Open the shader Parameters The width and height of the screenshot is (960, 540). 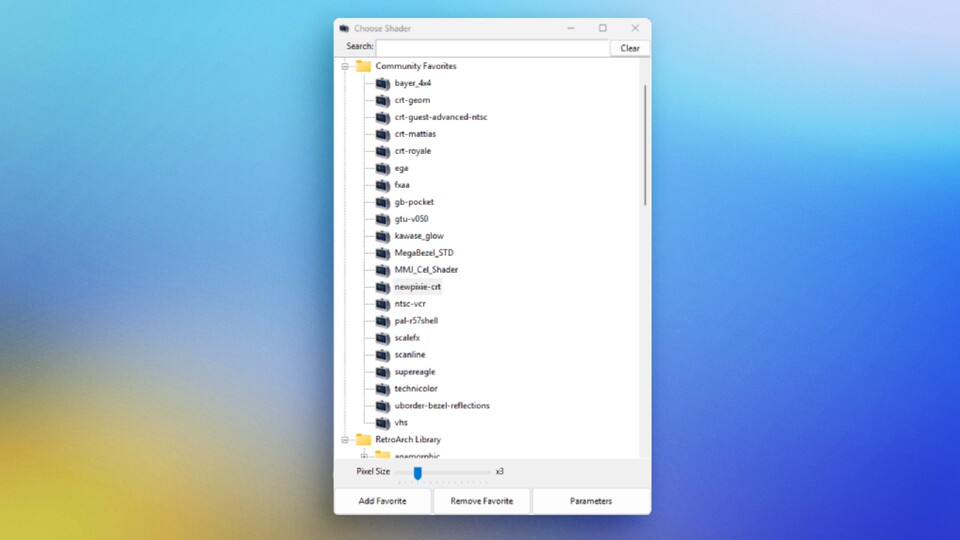coord(591,501)
